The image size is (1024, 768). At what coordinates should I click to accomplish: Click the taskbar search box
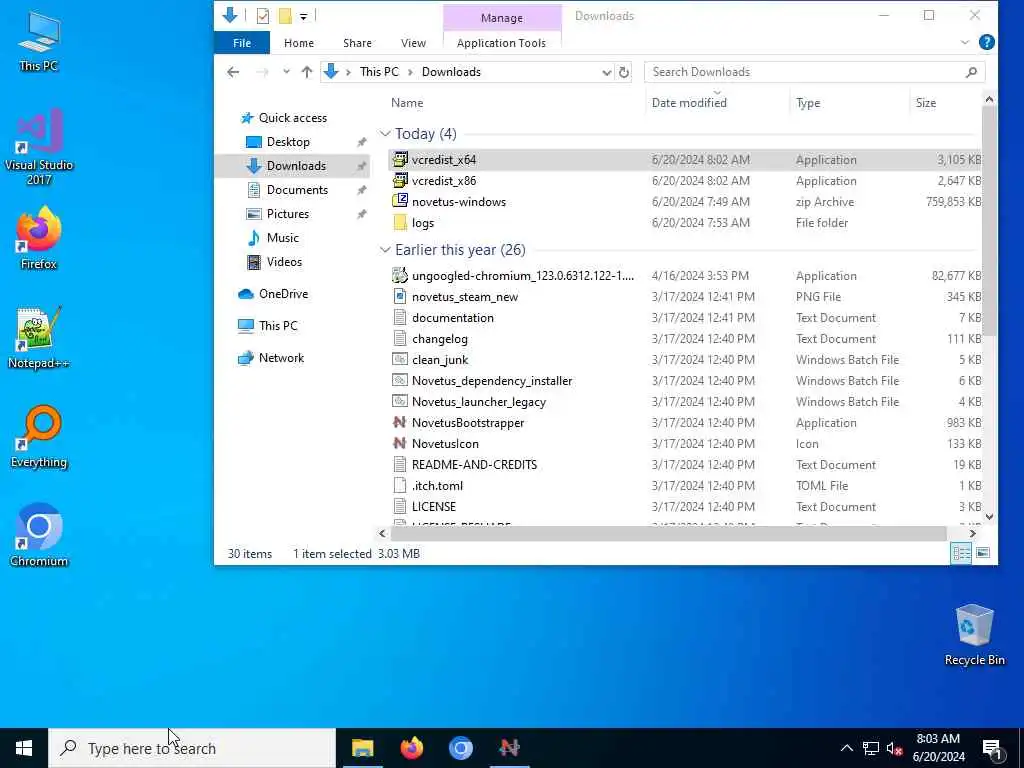pyautogui.click(x=192, y=748)
